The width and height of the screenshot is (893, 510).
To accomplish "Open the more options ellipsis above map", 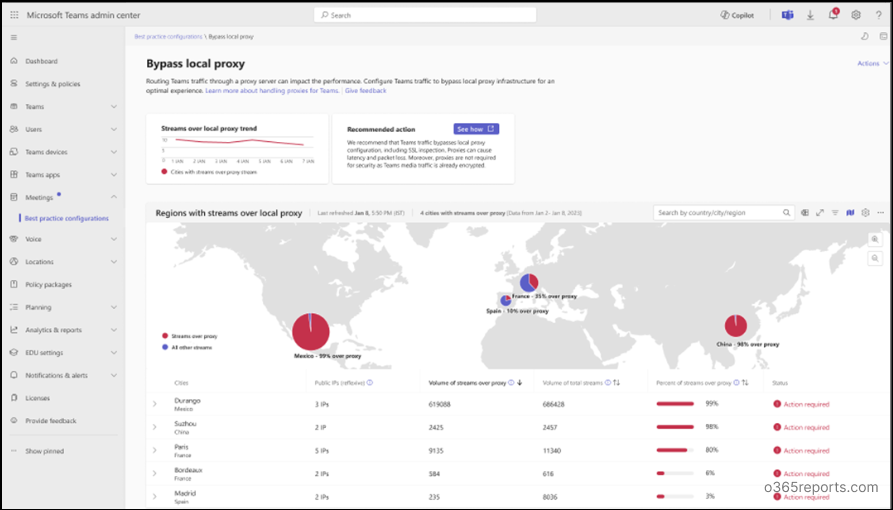I will click(880, 213).
